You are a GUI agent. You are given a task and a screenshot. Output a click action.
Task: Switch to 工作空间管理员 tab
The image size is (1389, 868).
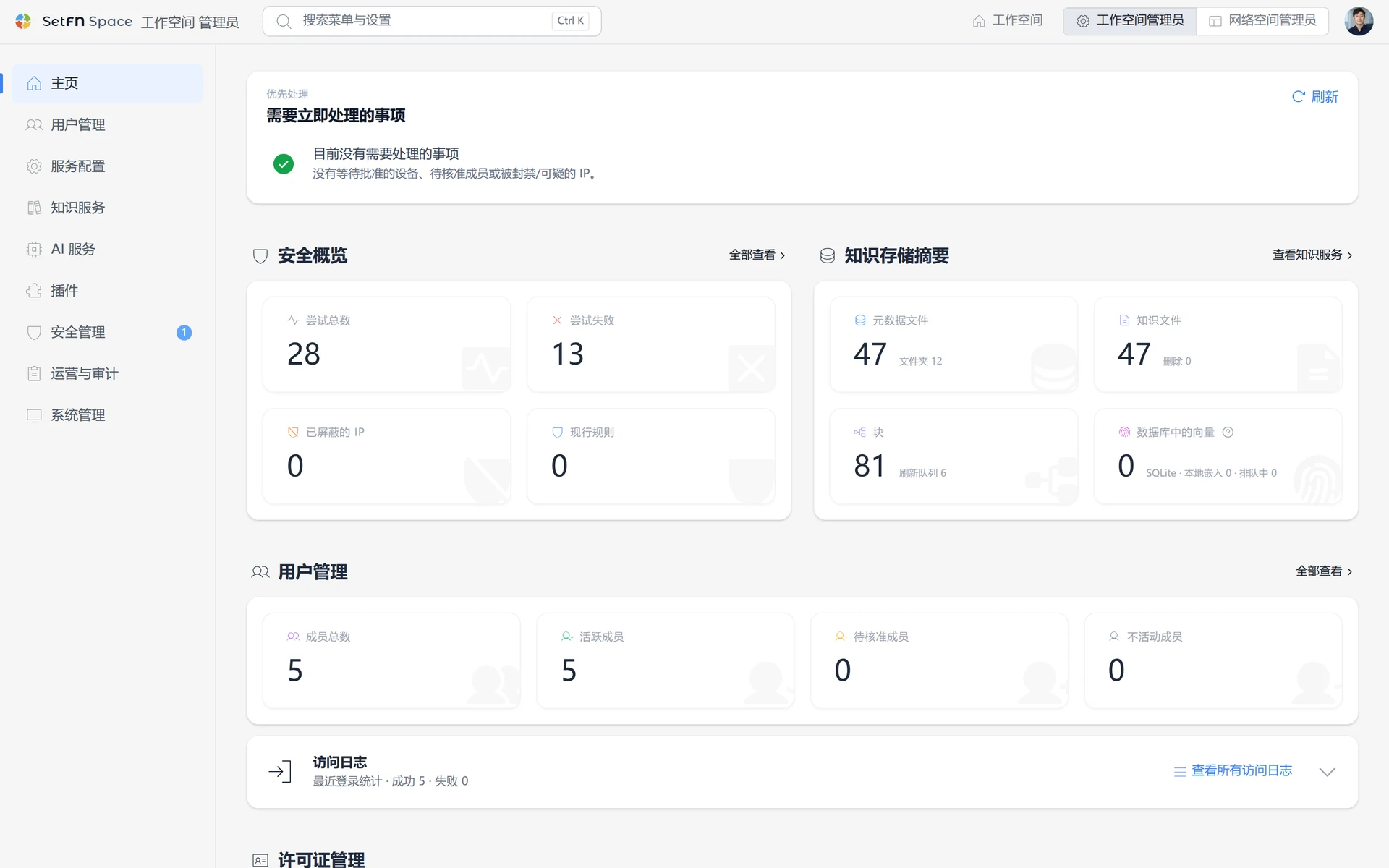(x=1130, y=21)
